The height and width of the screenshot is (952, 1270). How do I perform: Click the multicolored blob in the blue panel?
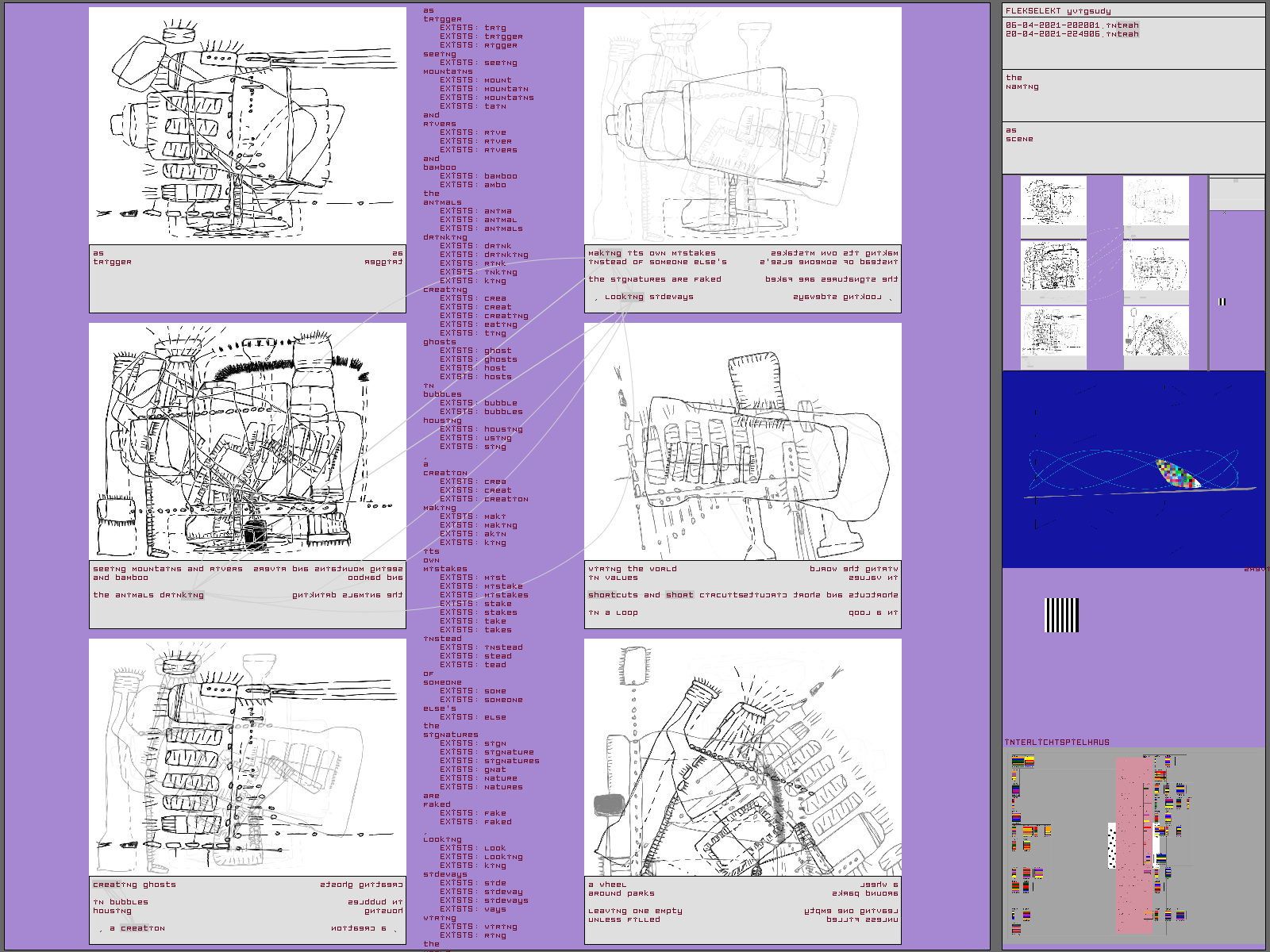click(1177, 473)
